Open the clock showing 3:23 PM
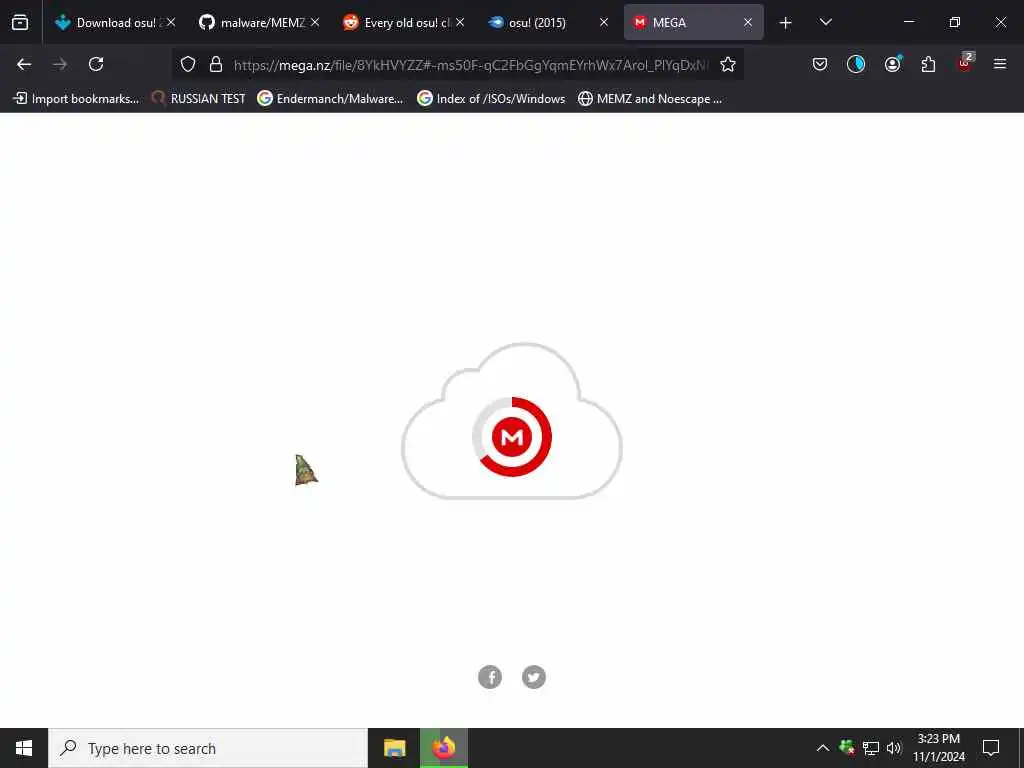This screenshot has height=768, width=1024. pyautogui.click(x=938, y=748)
